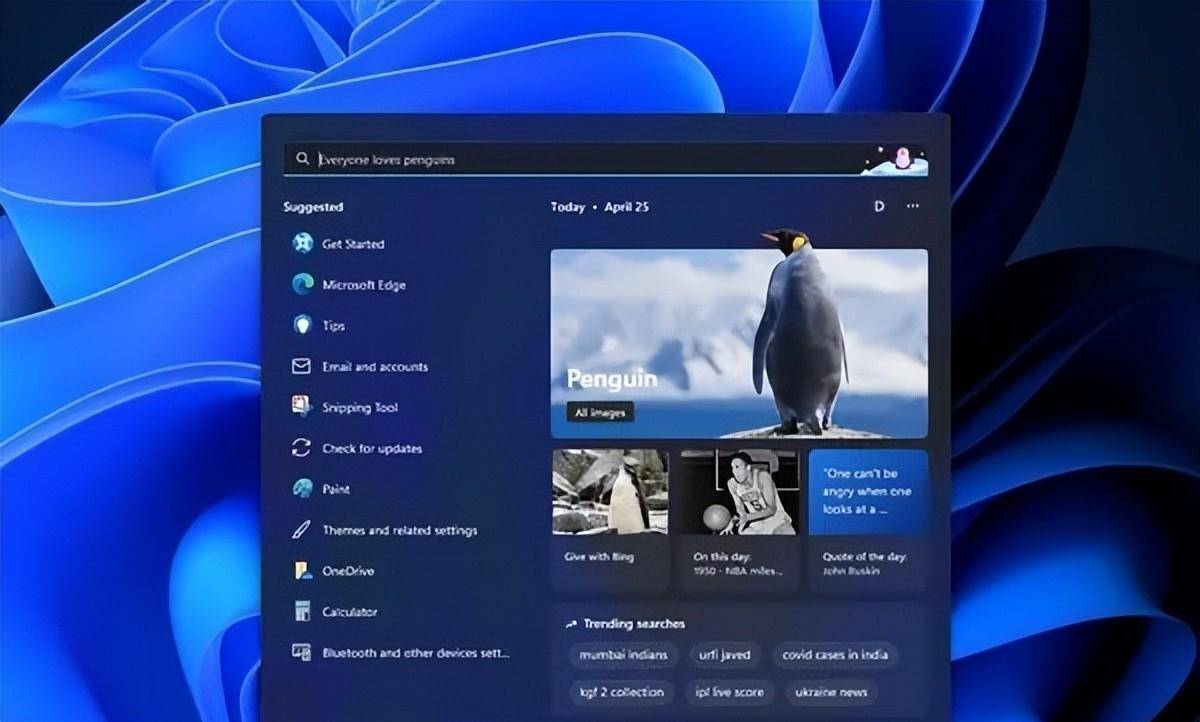1200x722 pixels.
Task: Click the Check for updates text
Action: [372, 449]
